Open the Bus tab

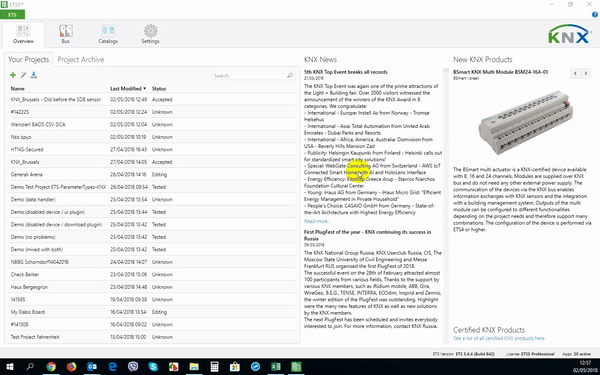click(65, 34)
